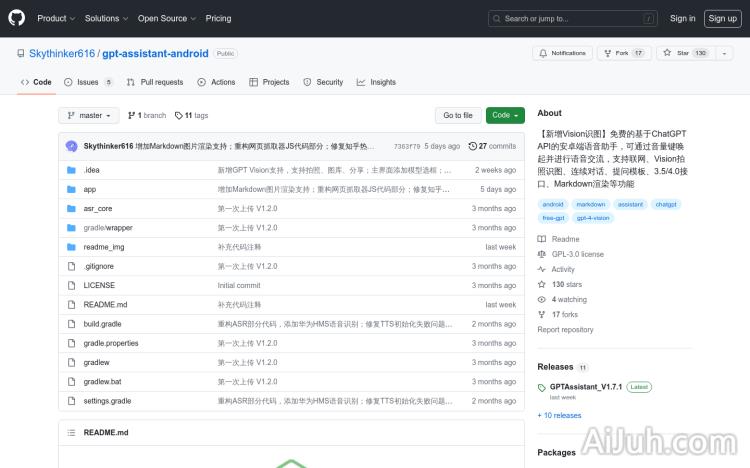Focus the Search or jump to field

(x=573, y=19)
